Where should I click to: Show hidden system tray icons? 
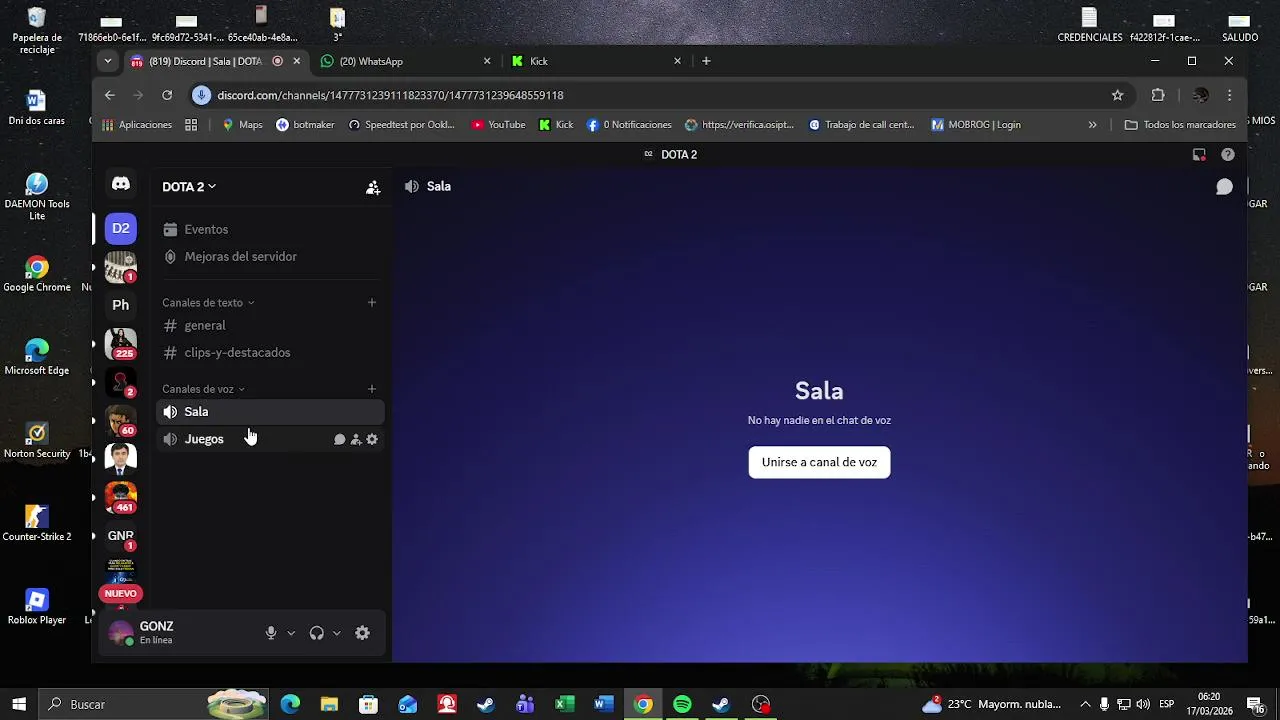click(x=1085, y=704)
